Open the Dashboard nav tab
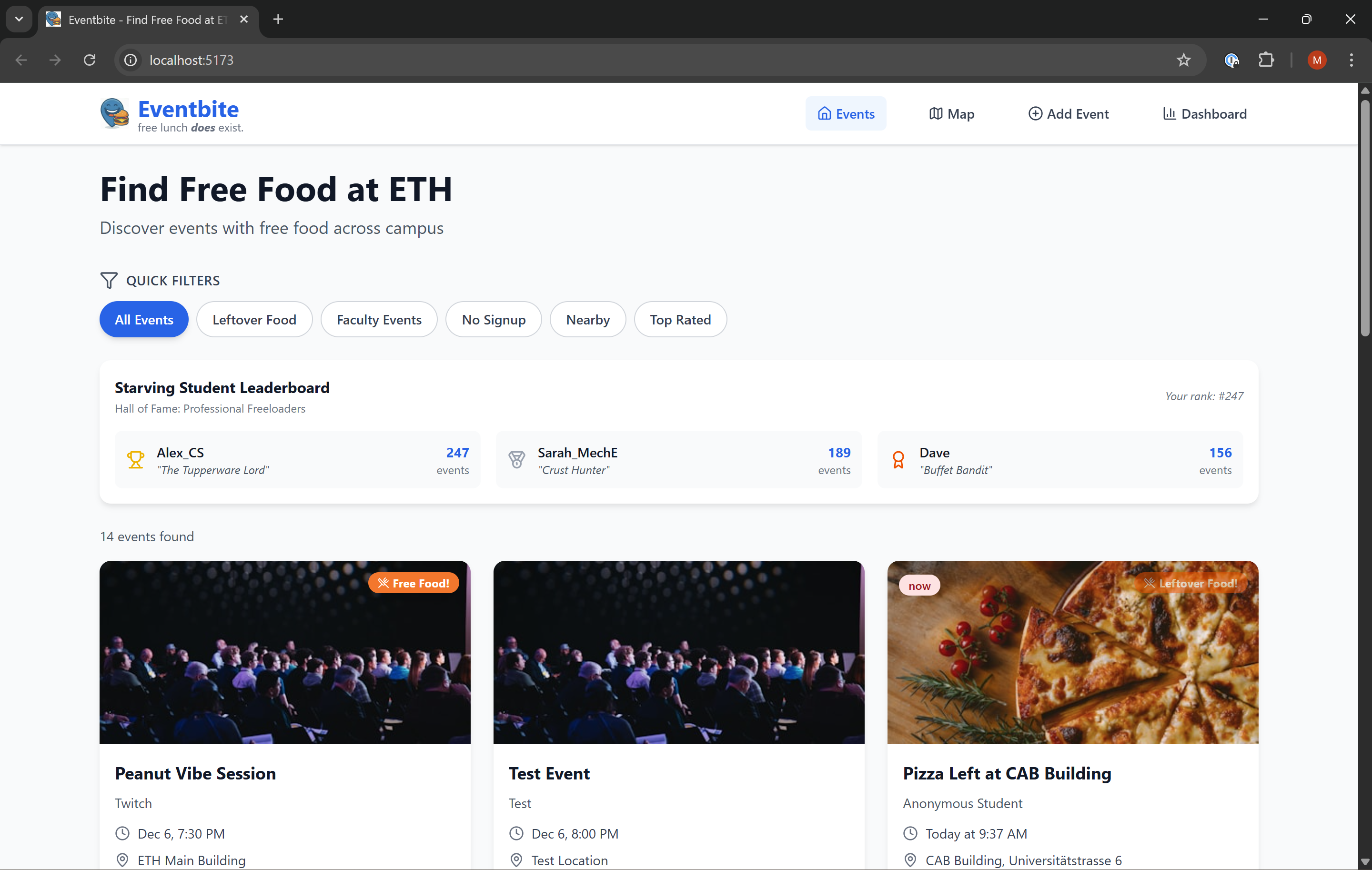This screenshot has height=870, width=1372. click(x=1204, y=113)
